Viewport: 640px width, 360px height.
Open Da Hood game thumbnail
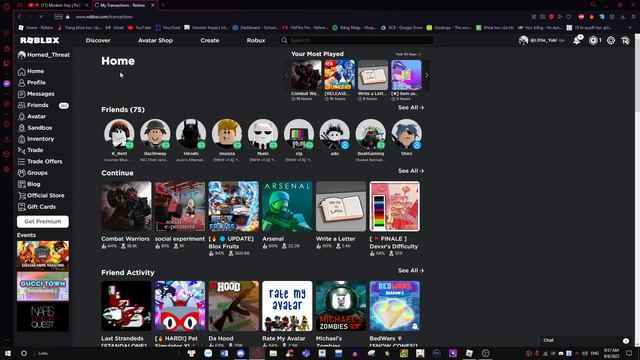pos(233,306)
